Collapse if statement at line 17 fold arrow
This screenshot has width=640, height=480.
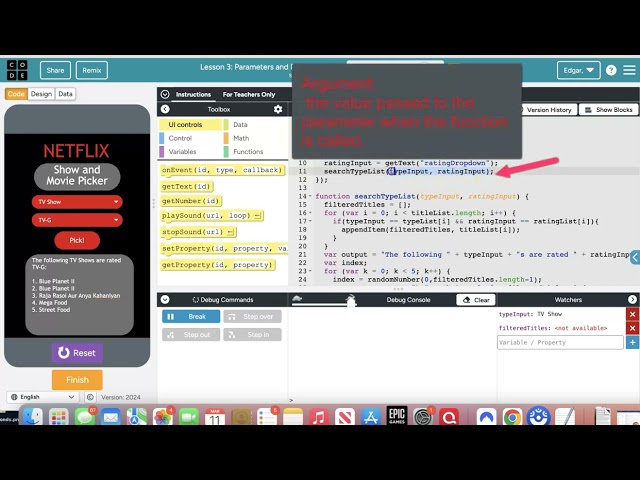310,221
